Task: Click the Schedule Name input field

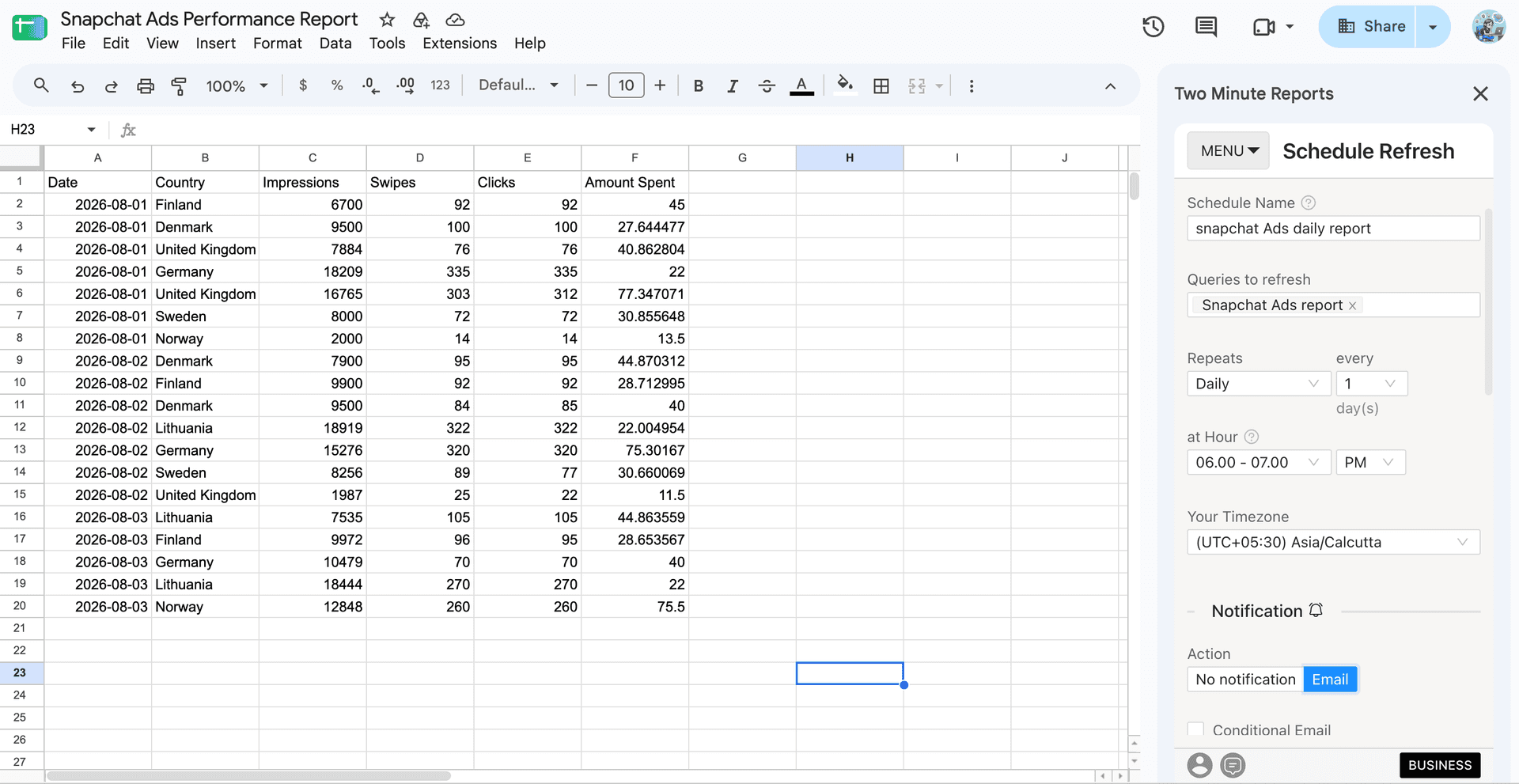Action: point(1333,229)
